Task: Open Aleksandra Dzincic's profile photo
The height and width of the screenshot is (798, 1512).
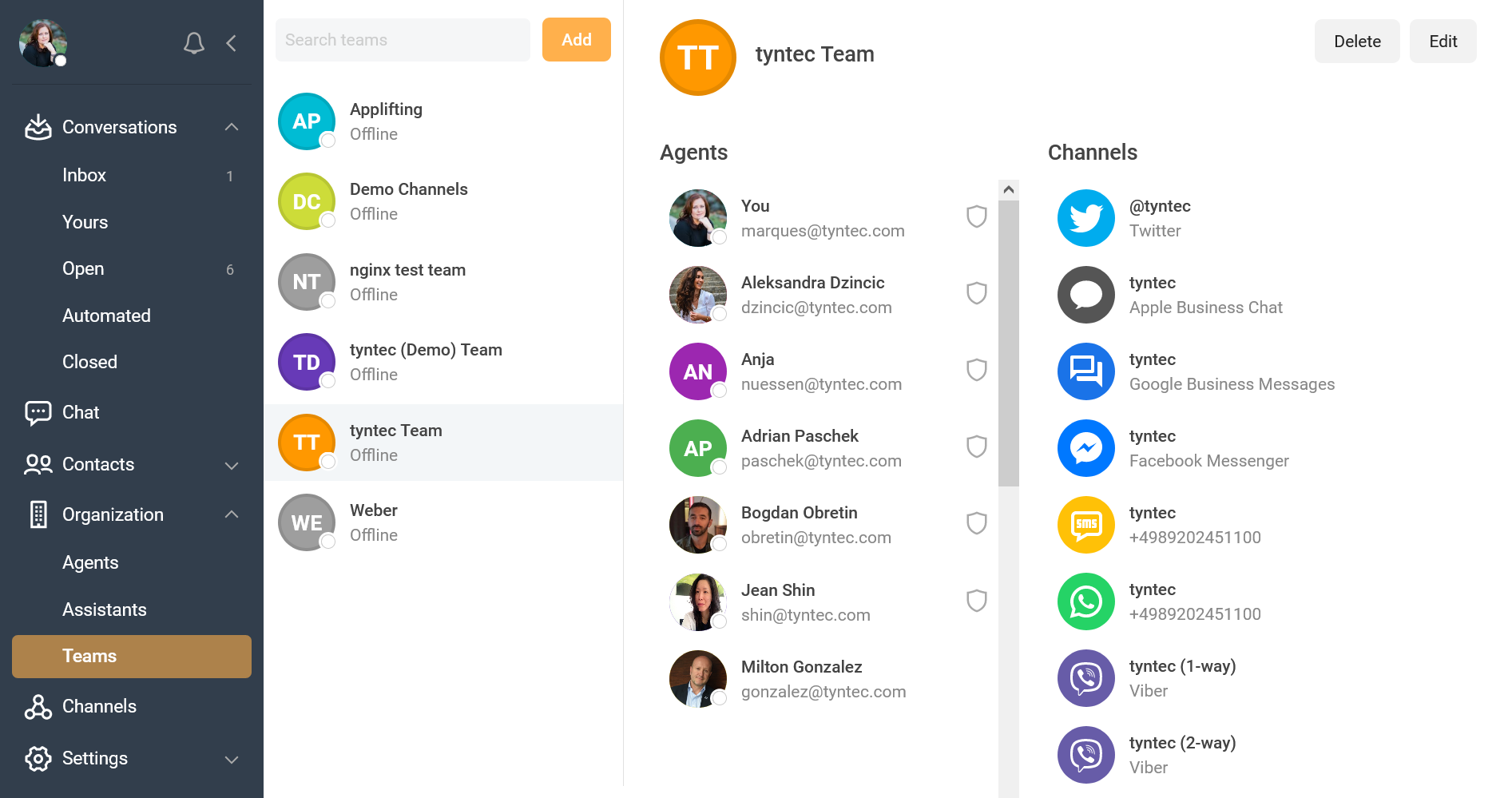Action: [x=698, y=295]
